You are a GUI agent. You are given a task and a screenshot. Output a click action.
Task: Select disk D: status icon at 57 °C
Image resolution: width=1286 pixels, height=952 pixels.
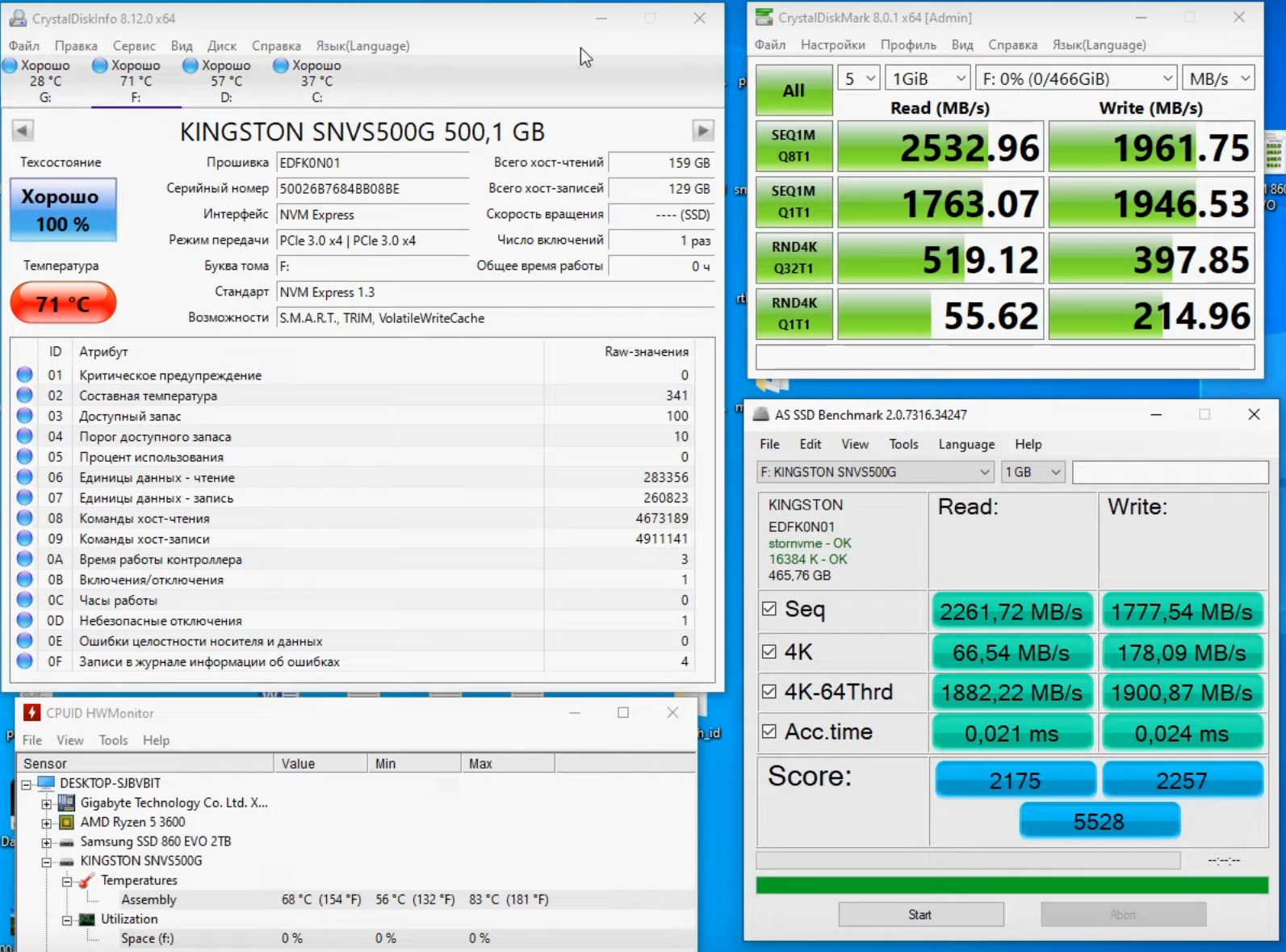191,65
